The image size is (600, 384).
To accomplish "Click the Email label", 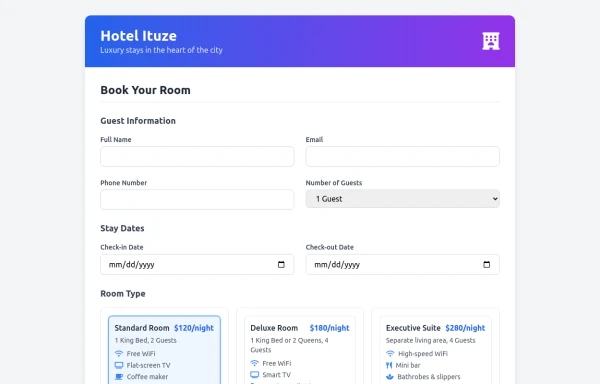I will [x=314, y=140].
